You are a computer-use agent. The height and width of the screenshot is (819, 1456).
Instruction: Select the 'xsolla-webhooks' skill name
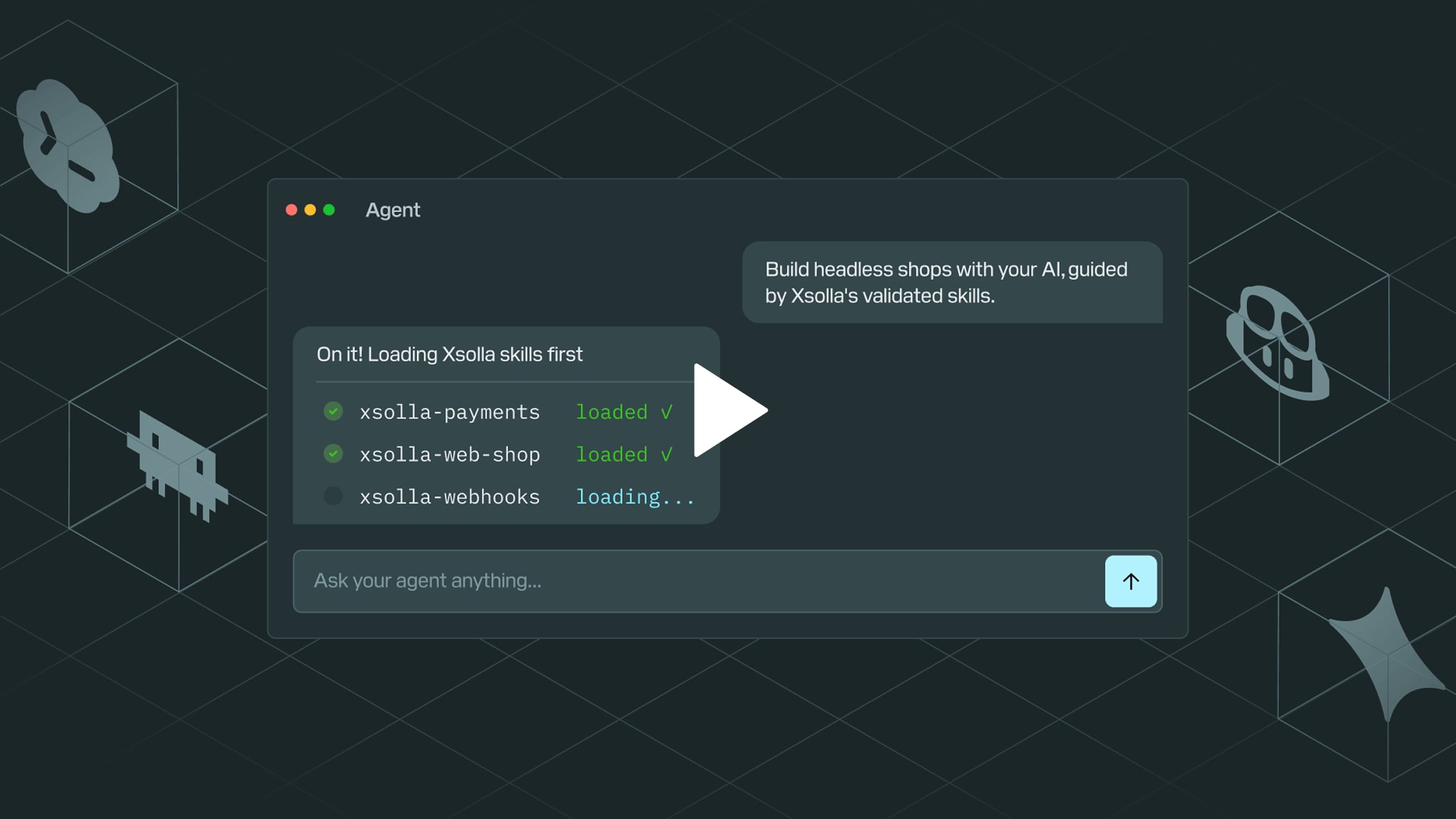click(450, 497)
